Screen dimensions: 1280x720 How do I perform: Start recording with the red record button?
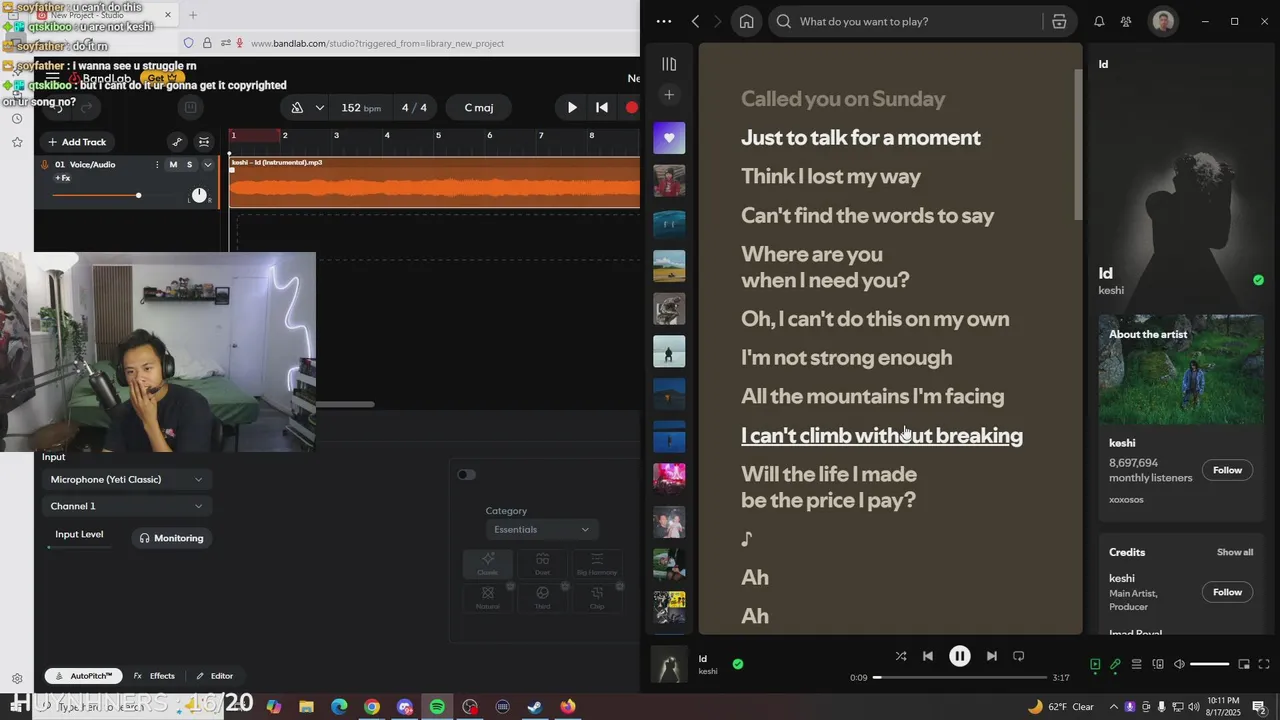(632, 108)
